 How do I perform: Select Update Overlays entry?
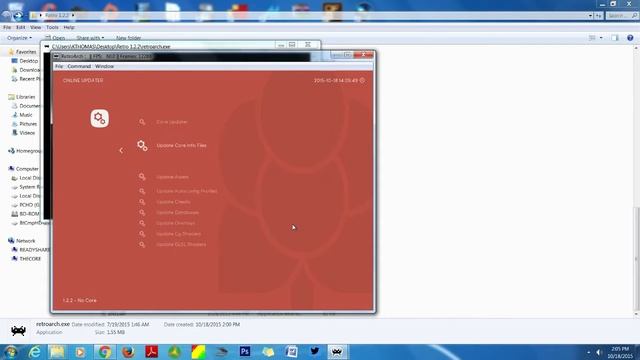176,223
